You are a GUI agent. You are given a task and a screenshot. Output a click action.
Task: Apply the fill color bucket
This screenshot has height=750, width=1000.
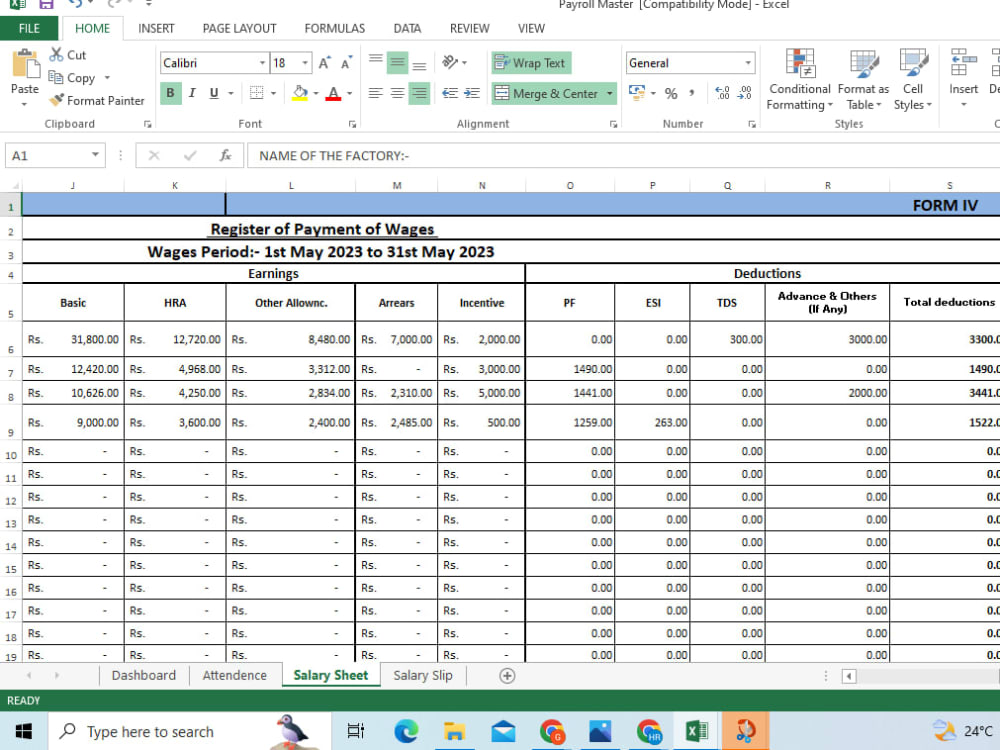(300, 93)
